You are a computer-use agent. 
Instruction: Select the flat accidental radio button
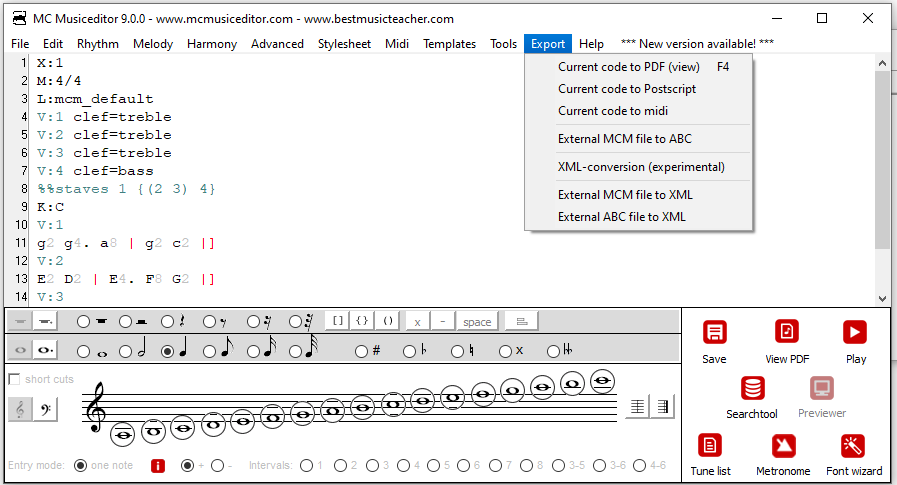(x=409, y=351)
